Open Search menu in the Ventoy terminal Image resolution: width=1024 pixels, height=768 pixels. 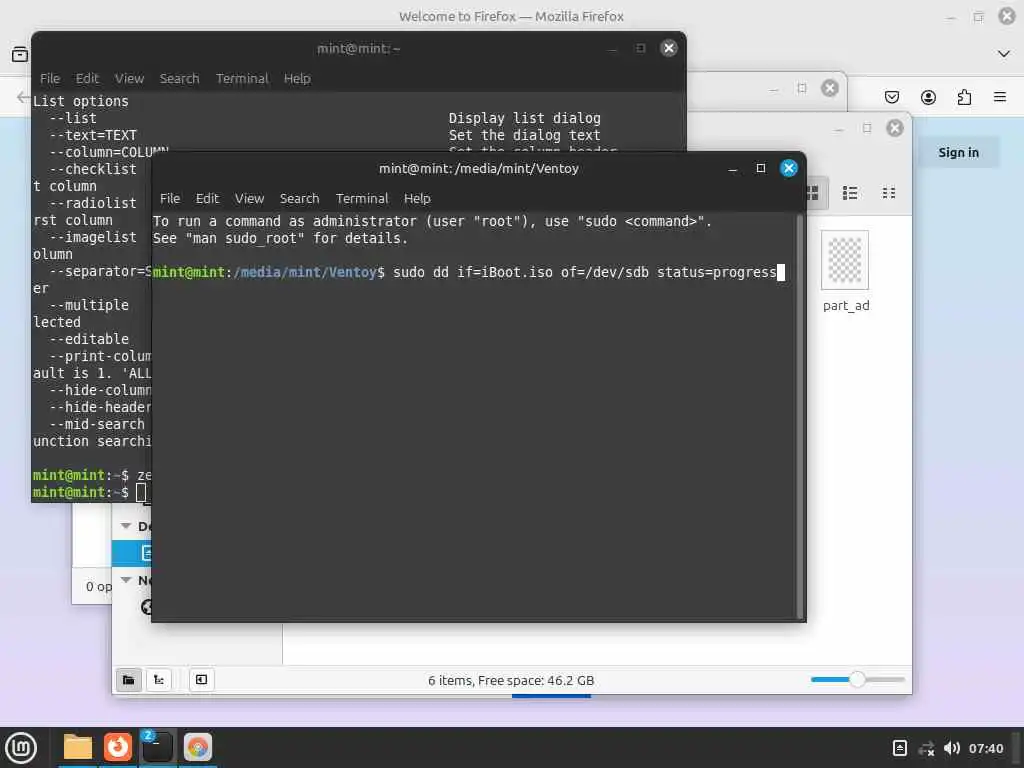point(300,199)
